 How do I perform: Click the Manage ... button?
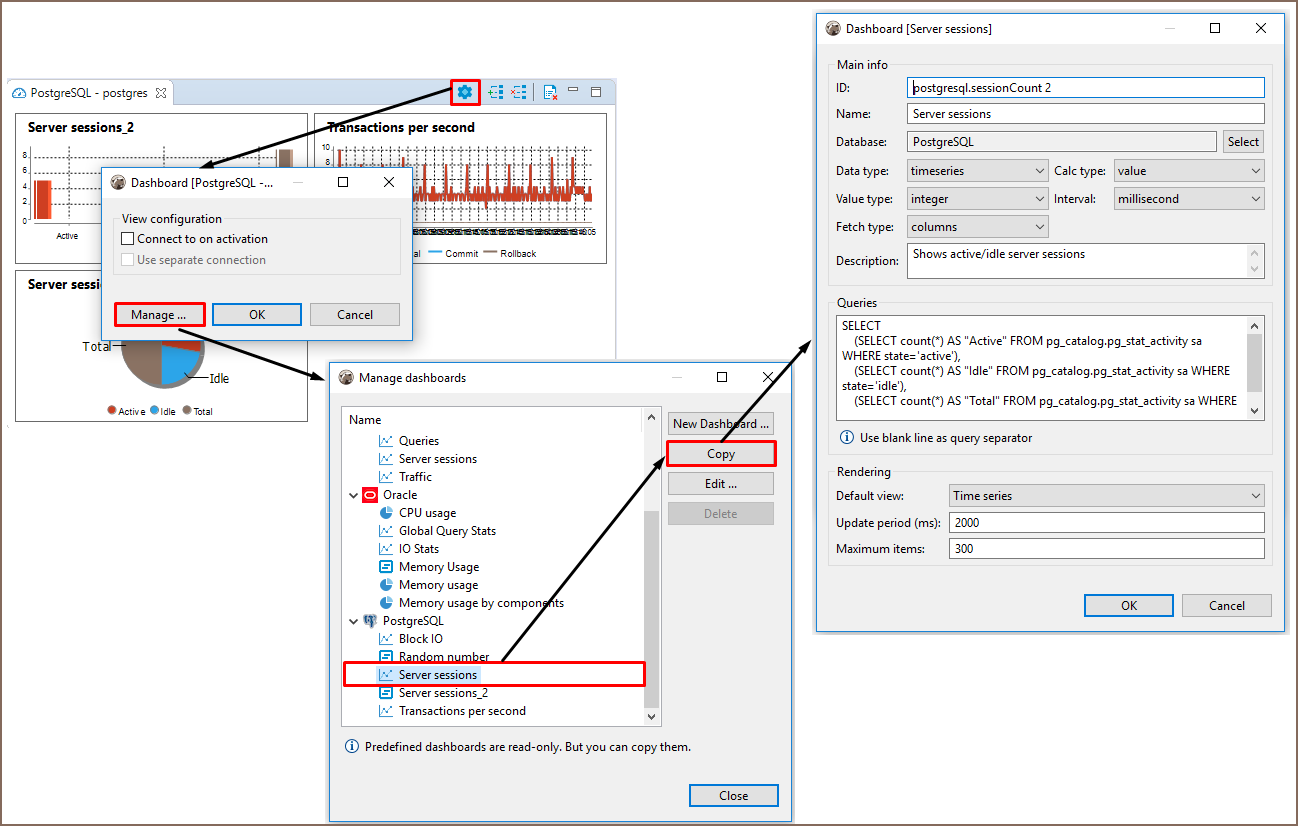click(x=159, y=315)
